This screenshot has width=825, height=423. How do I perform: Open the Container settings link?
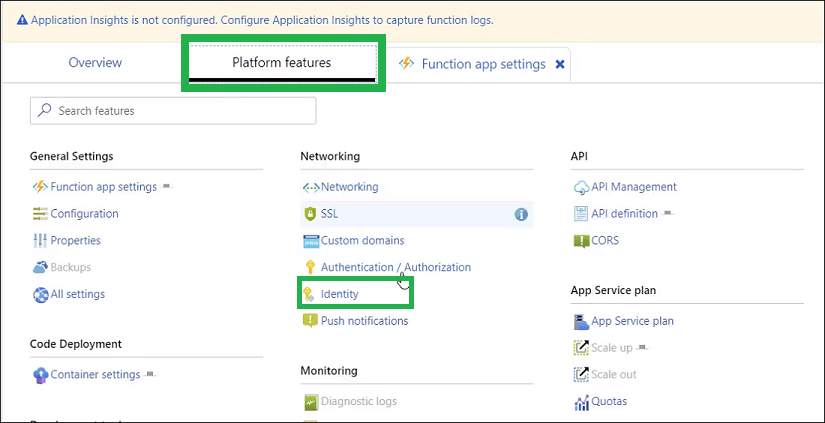[x=95, y=375]
